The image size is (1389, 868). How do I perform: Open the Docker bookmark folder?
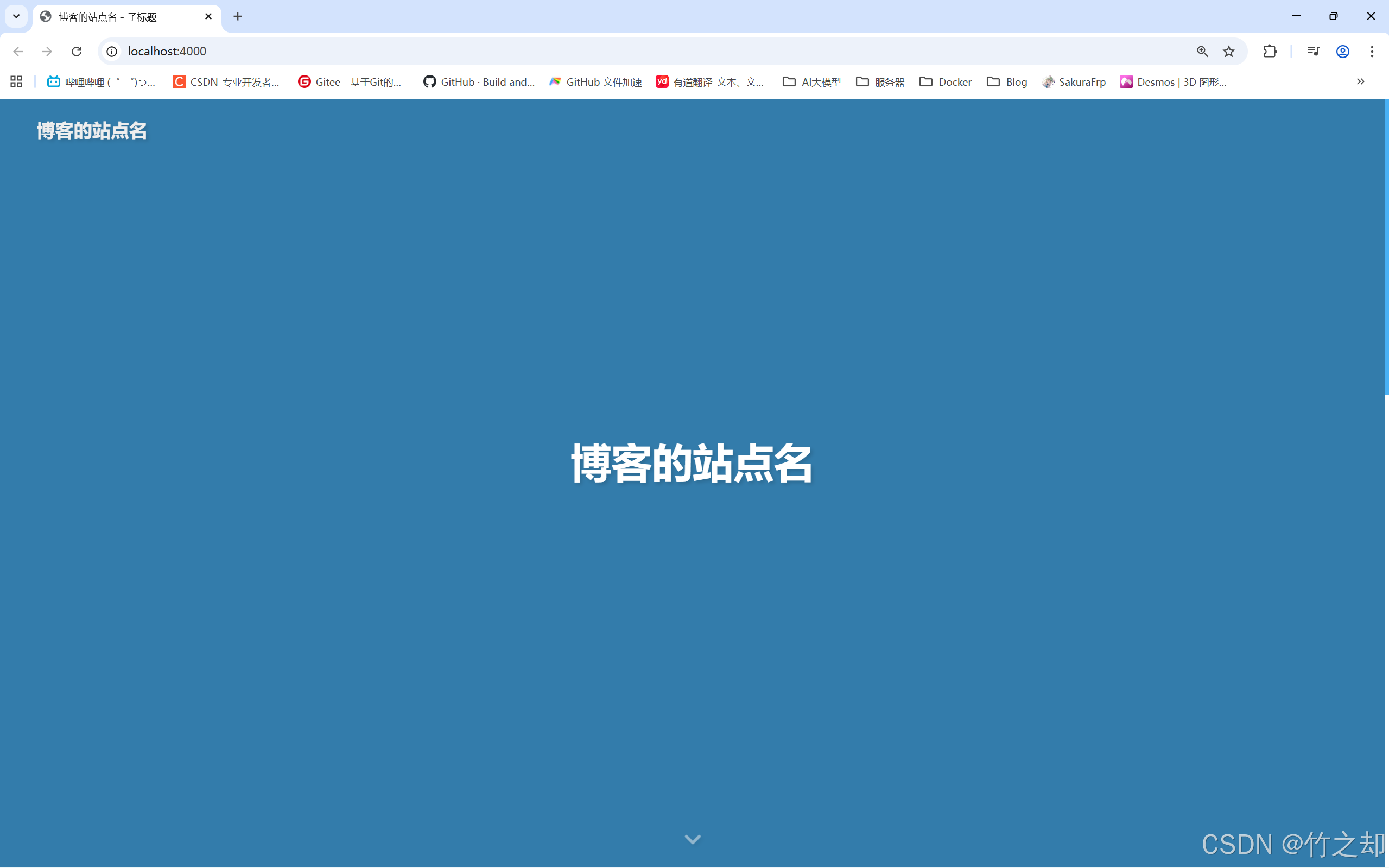click(946, 81)
